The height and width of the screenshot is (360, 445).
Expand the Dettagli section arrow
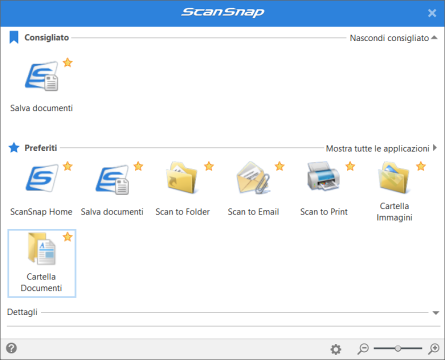click(x=436, y=313)
